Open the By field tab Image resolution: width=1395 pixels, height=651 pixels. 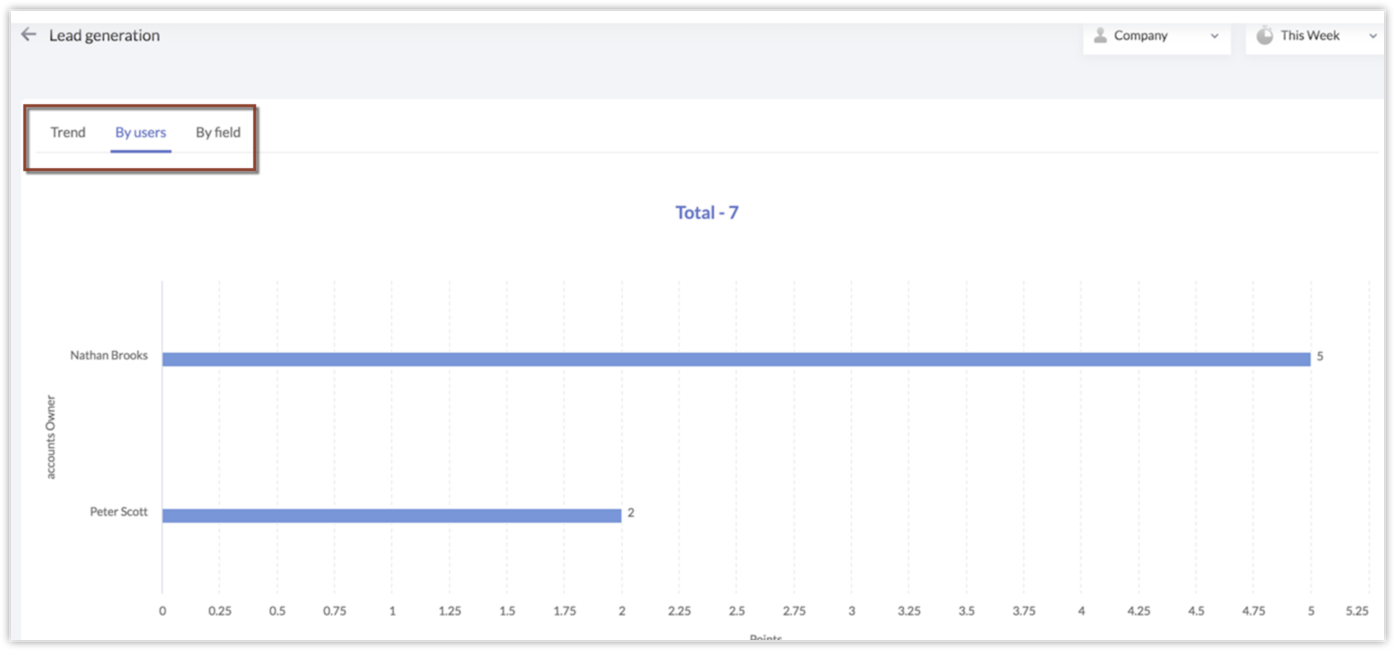click(x=218, y=132)
